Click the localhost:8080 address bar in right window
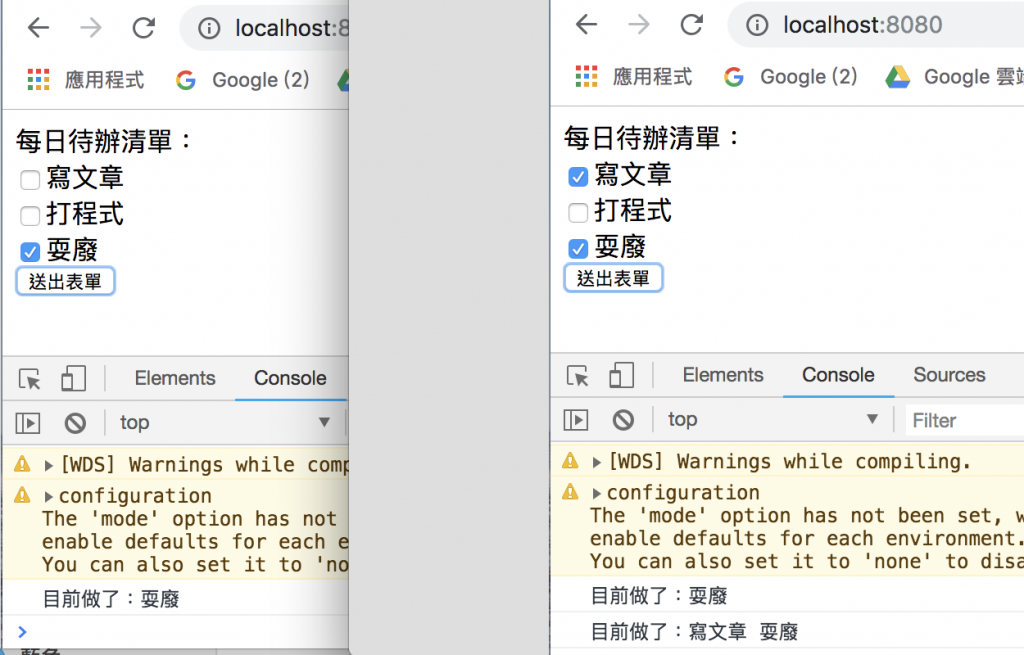Screen dimensions: 1024x655 click(x=862, y=25)
